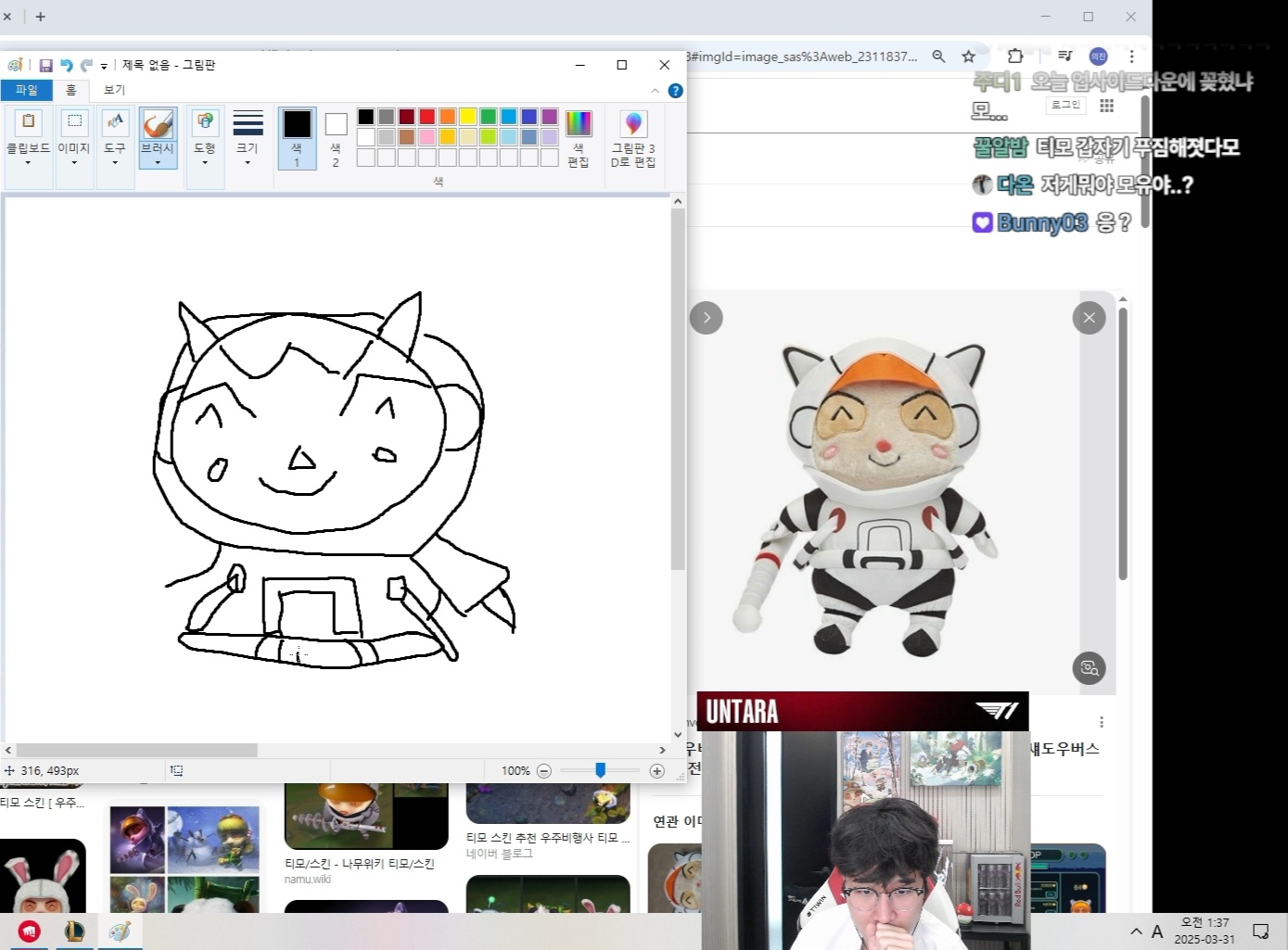
Task: Bookmark this page with the star icon
Action: click(x=968, y=57)
